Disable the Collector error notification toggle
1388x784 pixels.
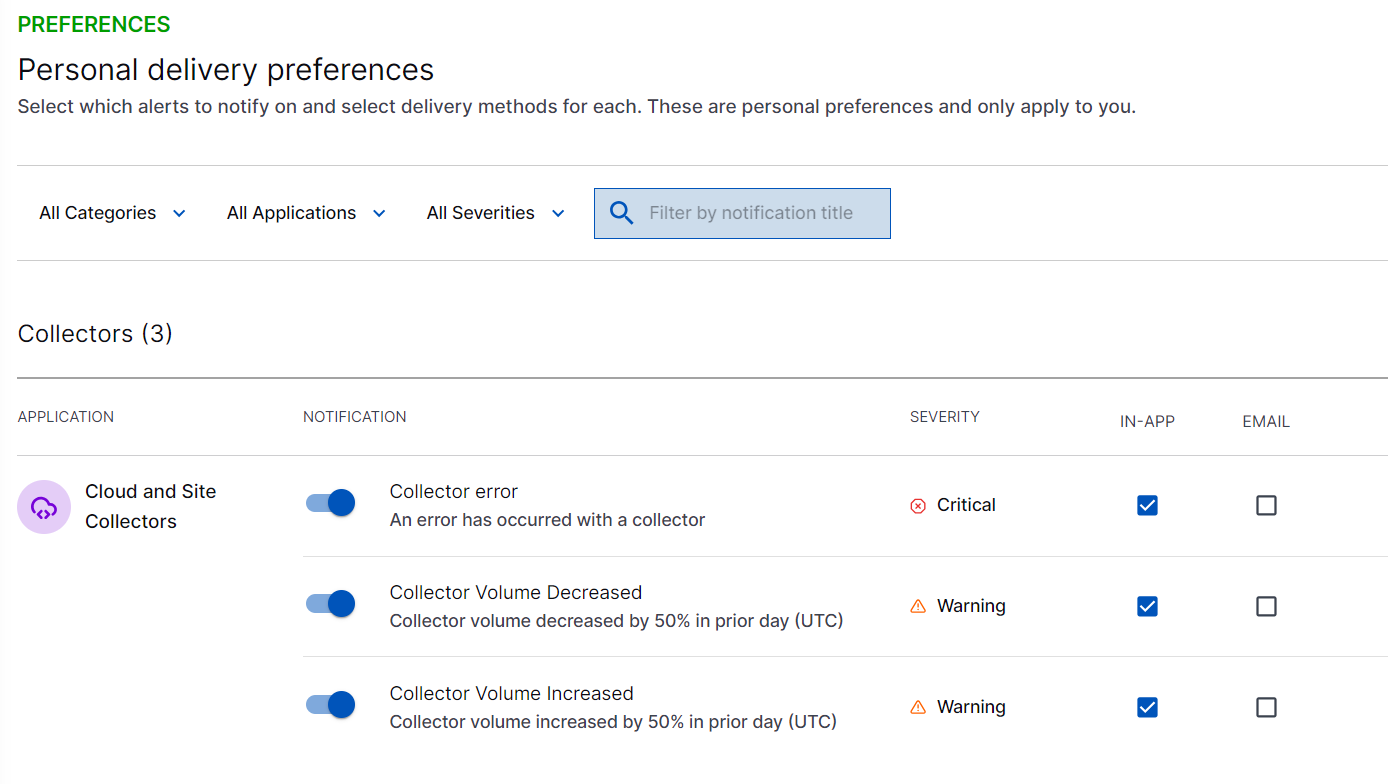coord(330,502)
